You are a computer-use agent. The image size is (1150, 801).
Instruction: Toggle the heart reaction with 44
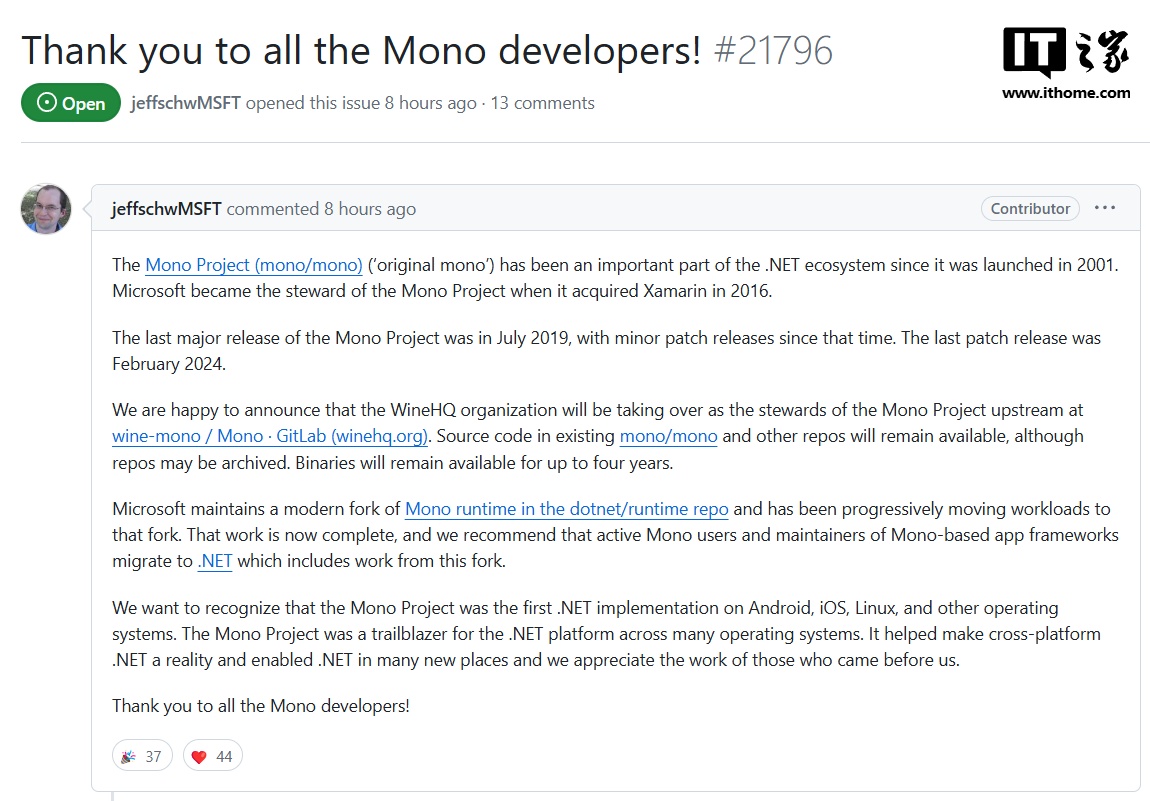point(212,756)
